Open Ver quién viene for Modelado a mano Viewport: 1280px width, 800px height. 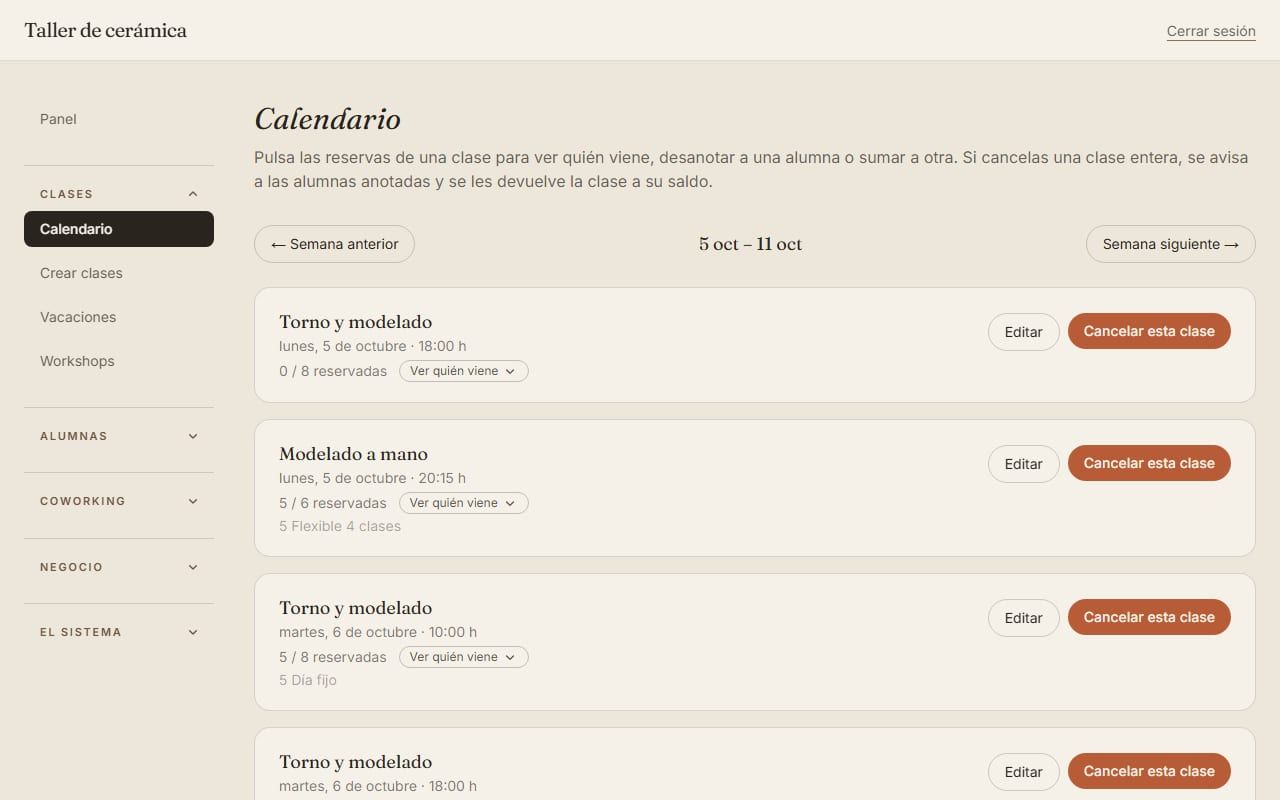tap(463, 503)
